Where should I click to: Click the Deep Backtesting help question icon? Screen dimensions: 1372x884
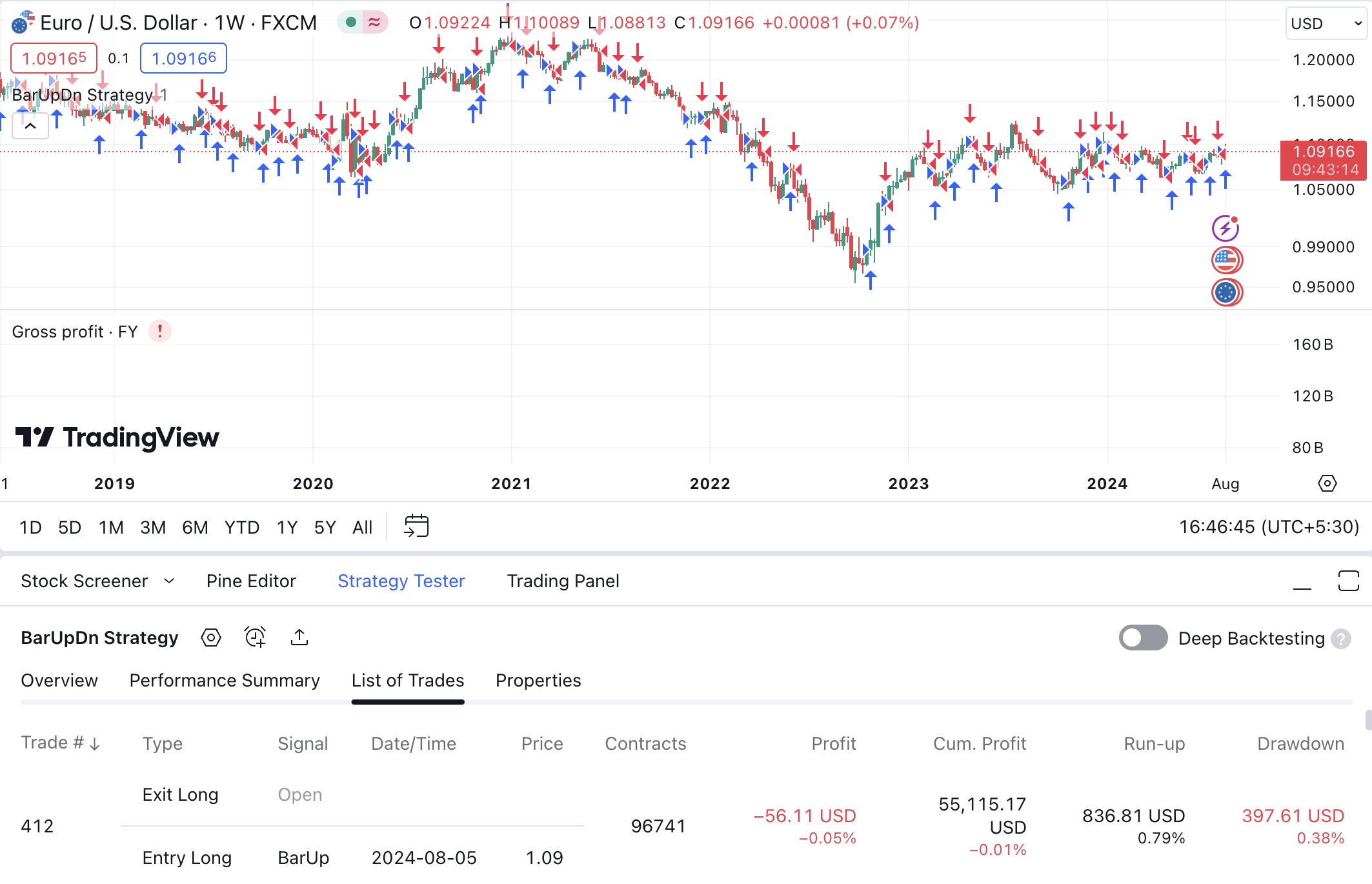coord(1341,639)
